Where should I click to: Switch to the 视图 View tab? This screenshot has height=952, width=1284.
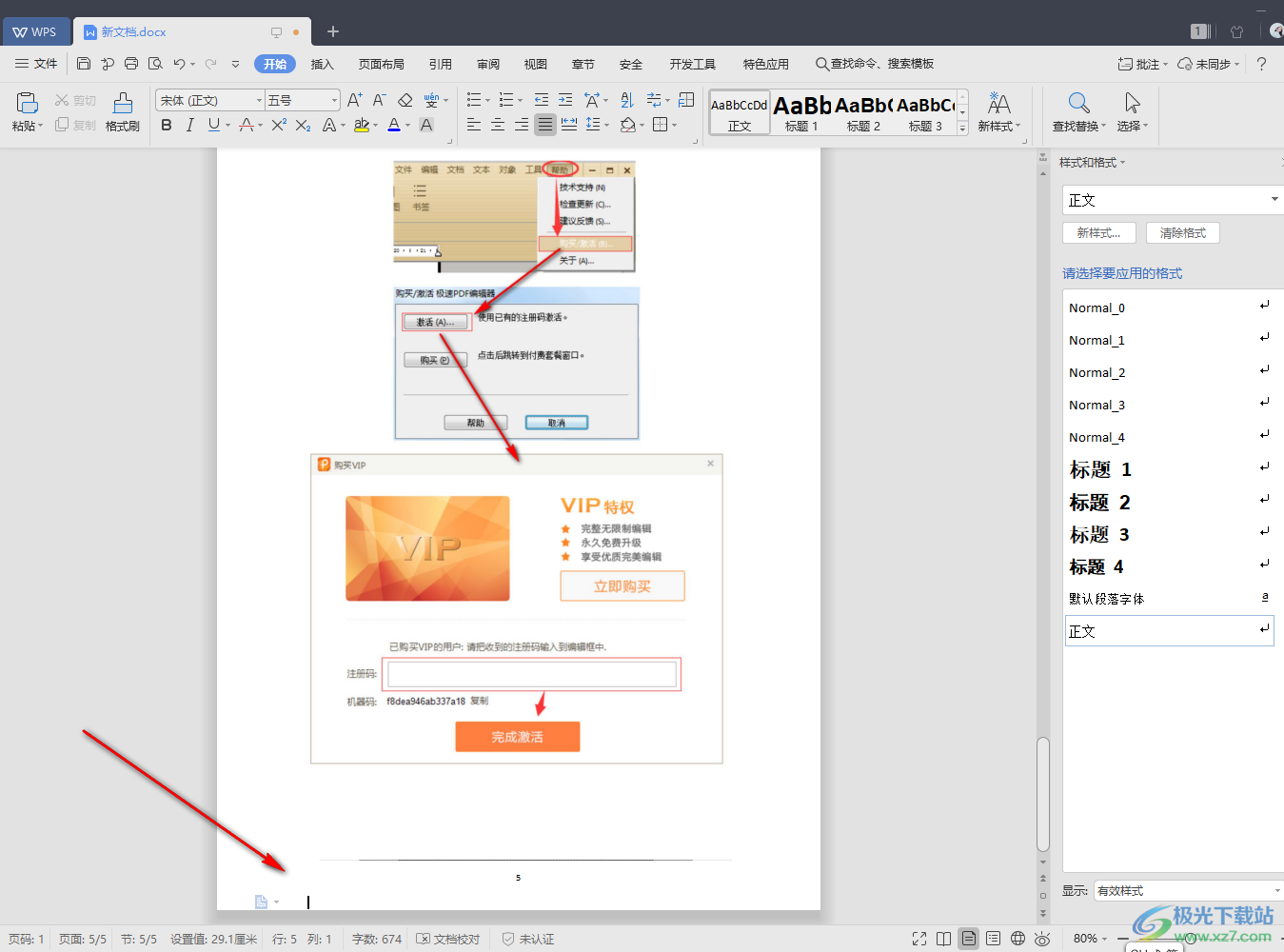(536, 64)
